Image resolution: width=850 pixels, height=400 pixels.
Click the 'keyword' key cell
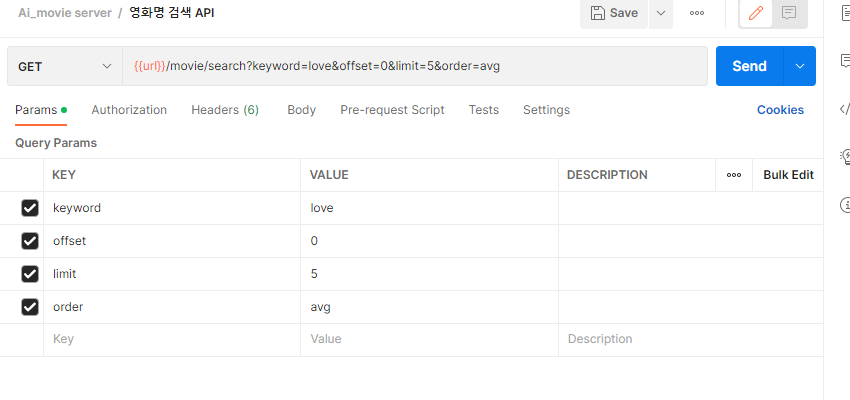tap(172, 208)
